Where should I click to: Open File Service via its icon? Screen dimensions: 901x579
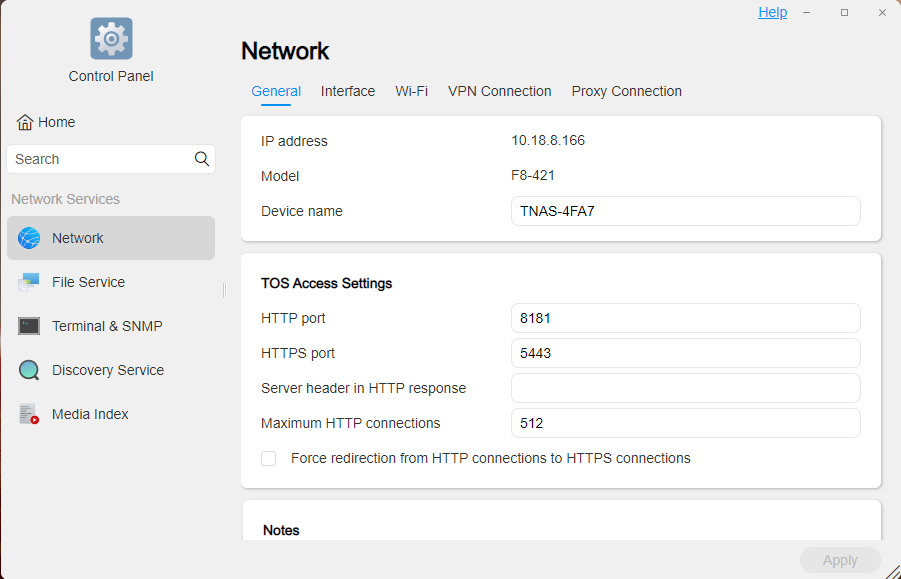[29, 282]
